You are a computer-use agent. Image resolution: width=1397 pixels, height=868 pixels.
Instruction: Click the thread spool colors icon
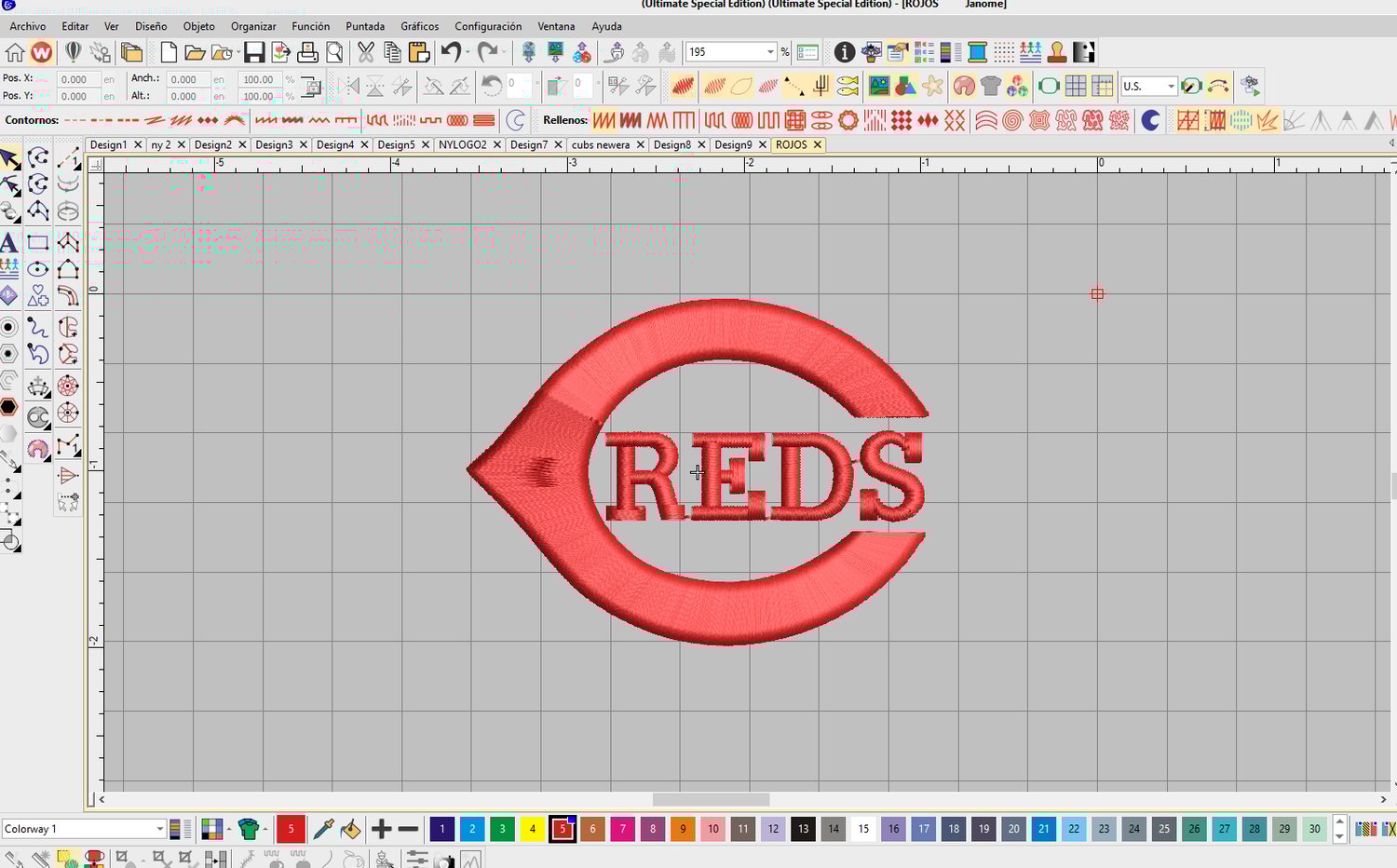pyautogui.click(x=977, y=52)
